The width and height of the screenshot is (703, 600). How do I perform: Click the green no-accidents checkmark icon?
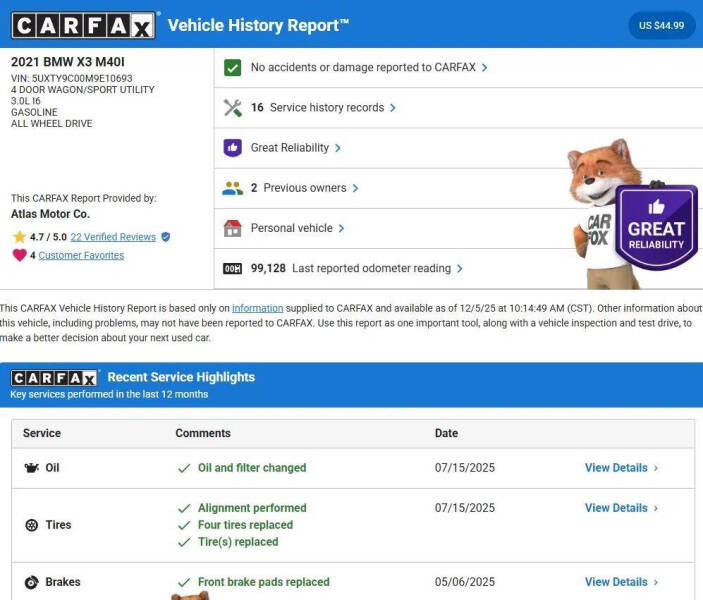click(232, 68)
